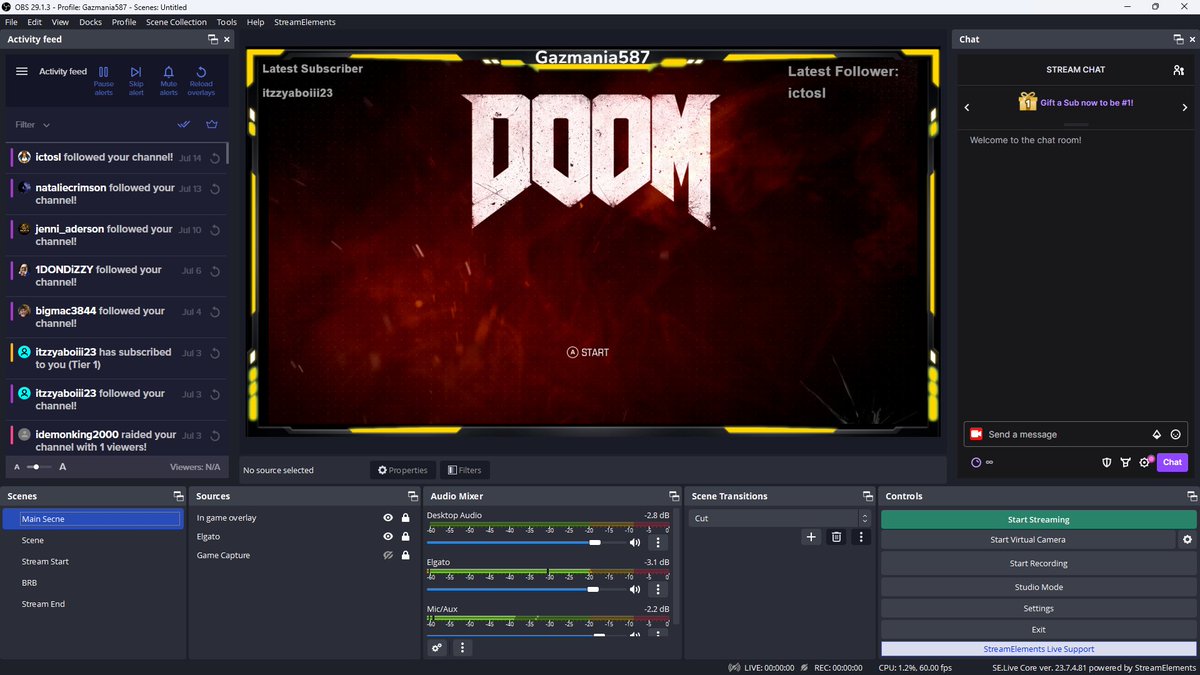Replay the ictosl follow alert
The width and height of the screenshot is (1200, 675).
click(x=216, y=159)
